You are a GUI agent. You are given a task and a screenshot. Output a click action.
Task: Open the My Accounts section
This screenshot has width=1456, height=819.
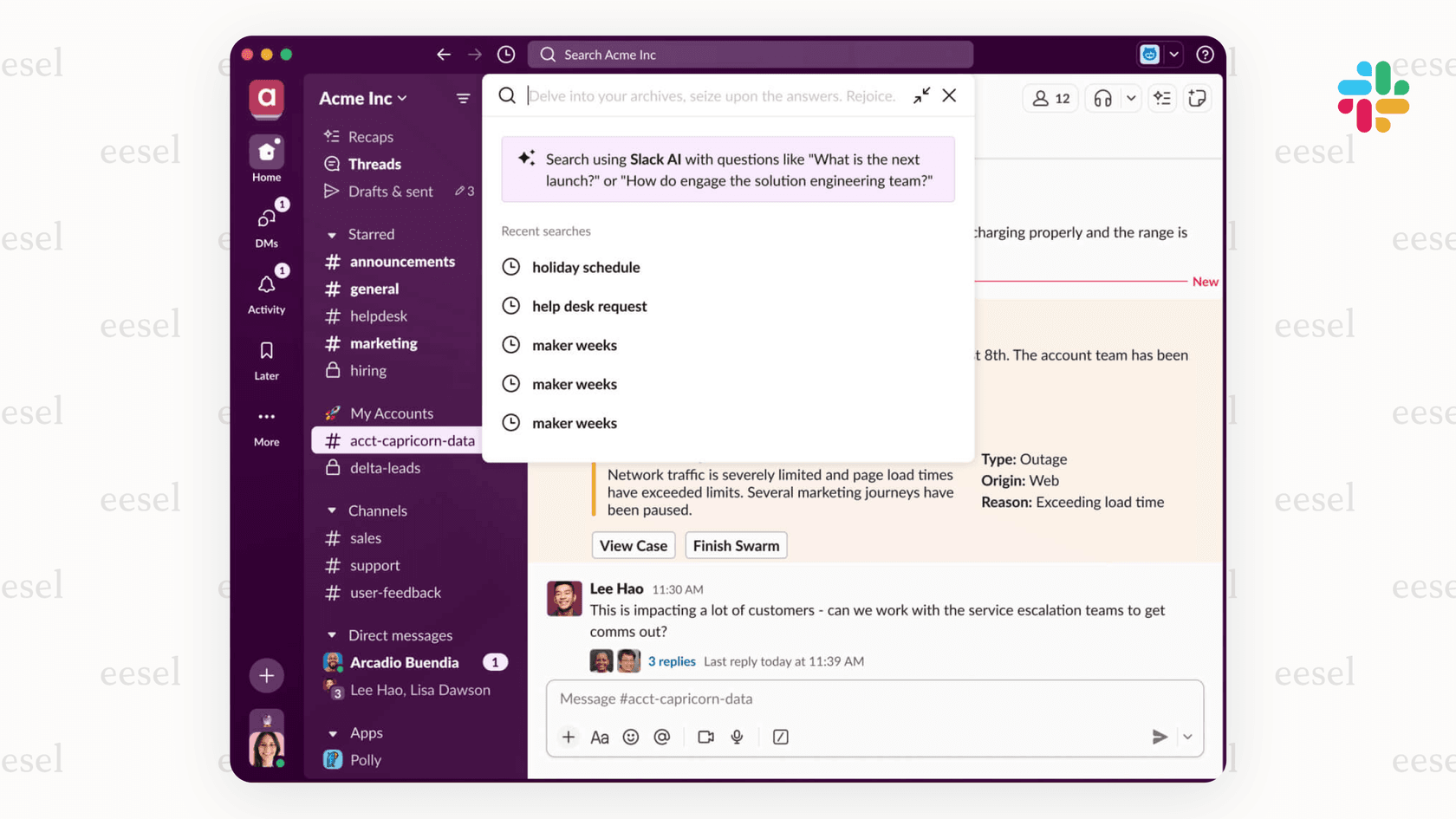(x=379, y=413)
